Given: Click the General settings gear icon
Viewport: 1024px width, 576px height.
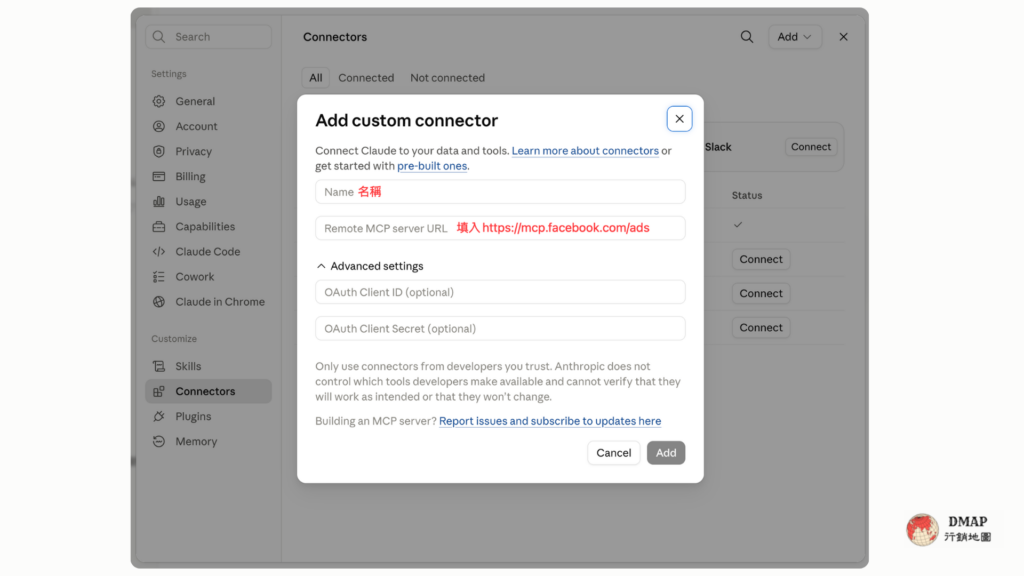Looking at the screenshot, I should click(x=159, y=101).
